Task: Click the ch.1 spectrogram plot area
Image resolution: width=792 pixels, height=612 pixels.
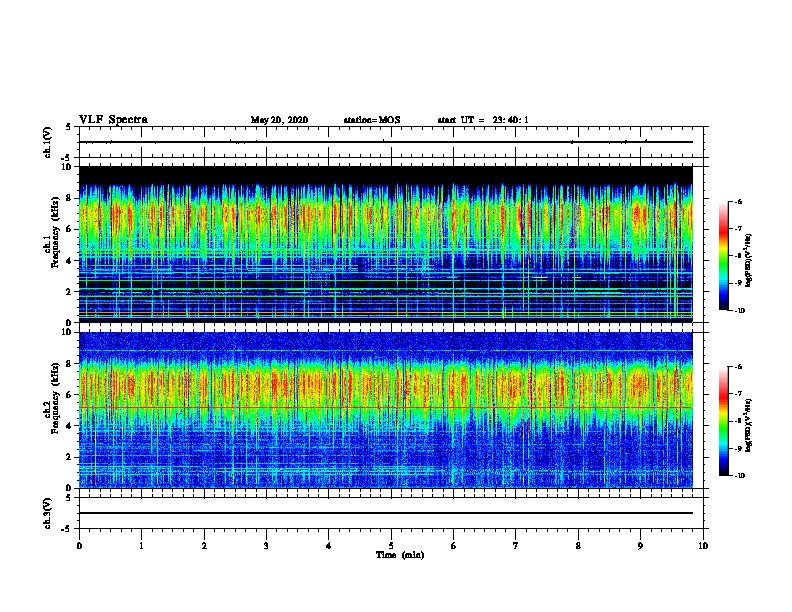Action: point(386,244)
